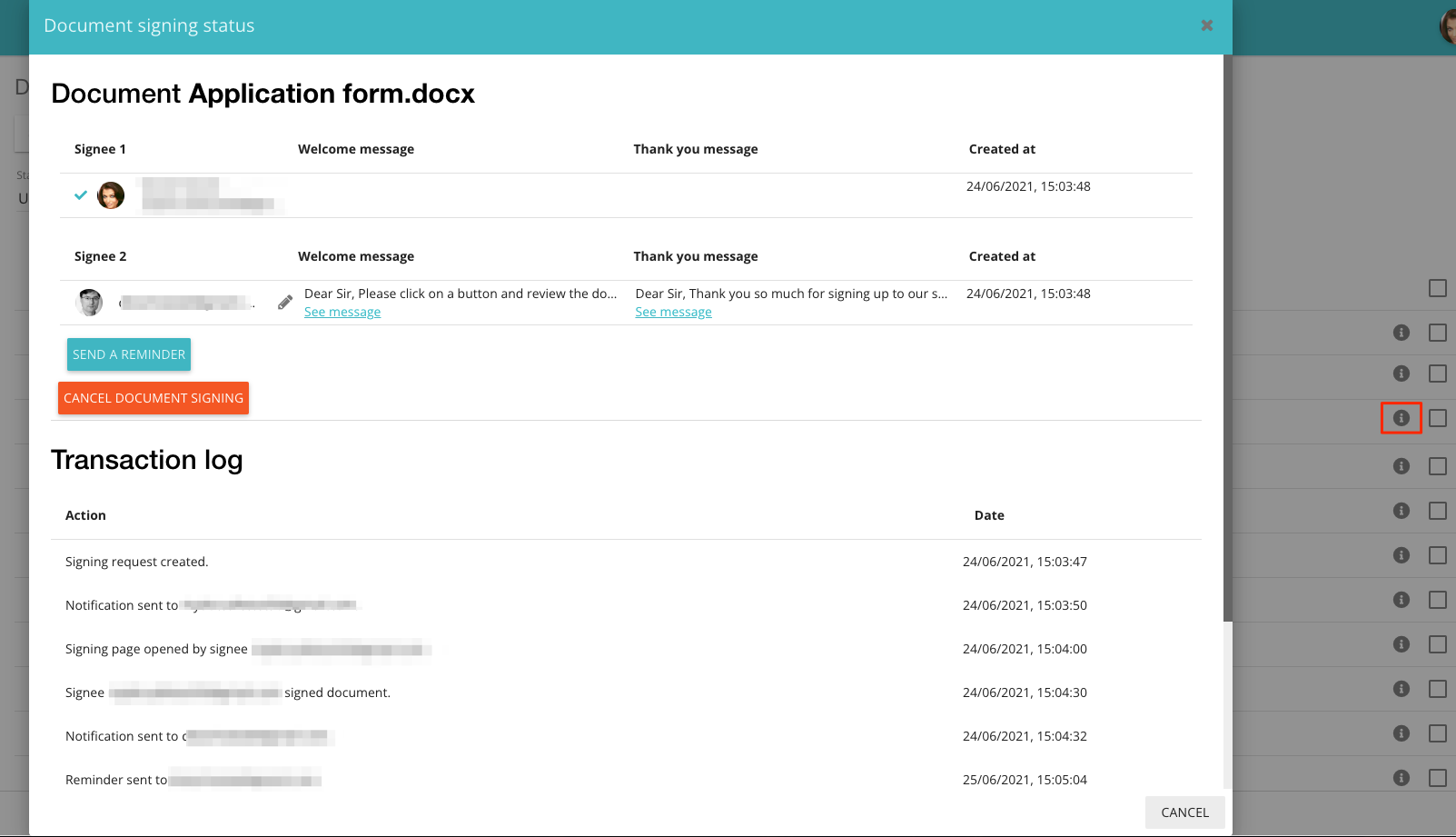This screenshot has height=837, width=1456.
Task: Click Signee 1's avatar picture
Action: [111, 195]
